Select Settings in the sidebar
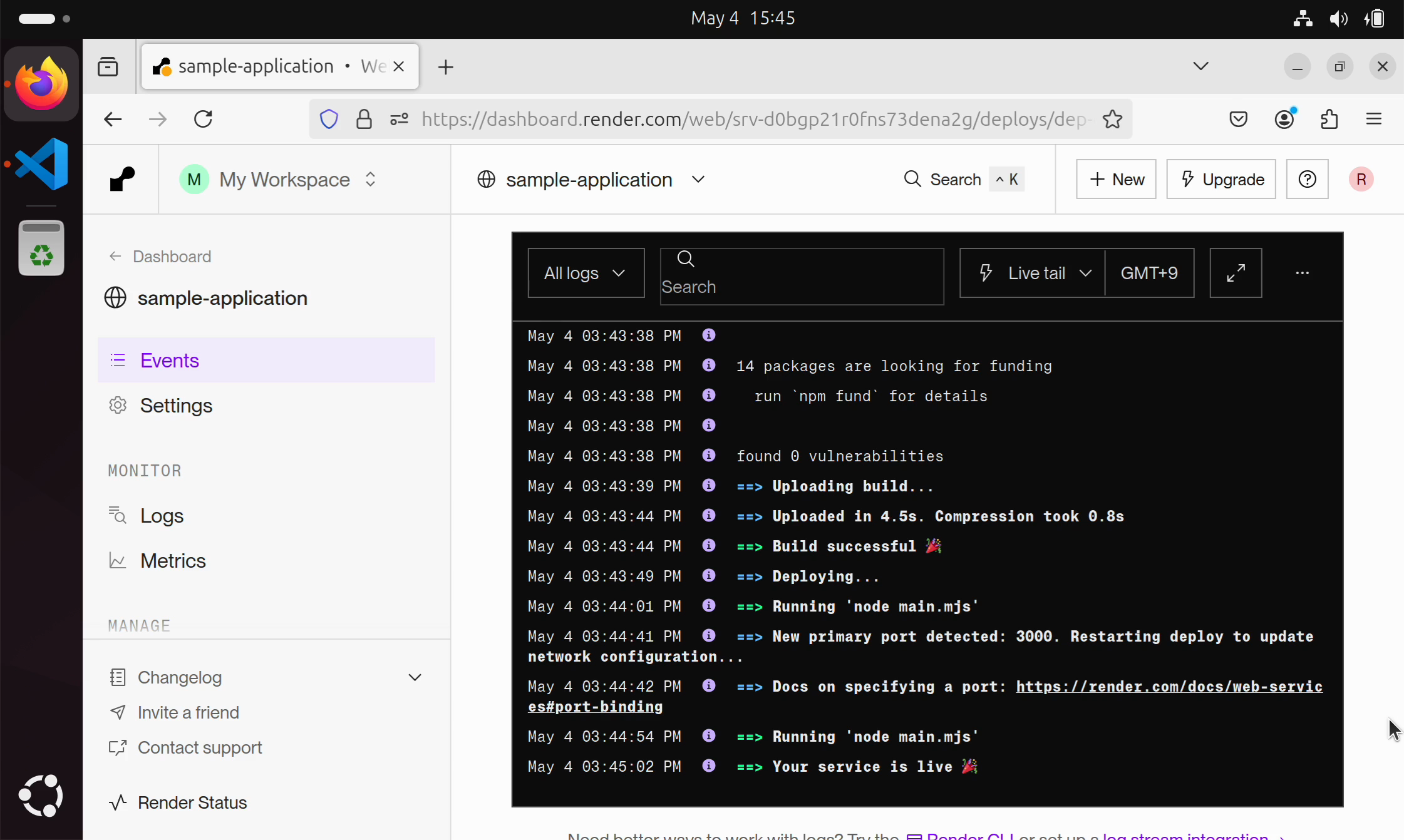The width and height of the screenshot is (1404, 840). pos(176,406)
